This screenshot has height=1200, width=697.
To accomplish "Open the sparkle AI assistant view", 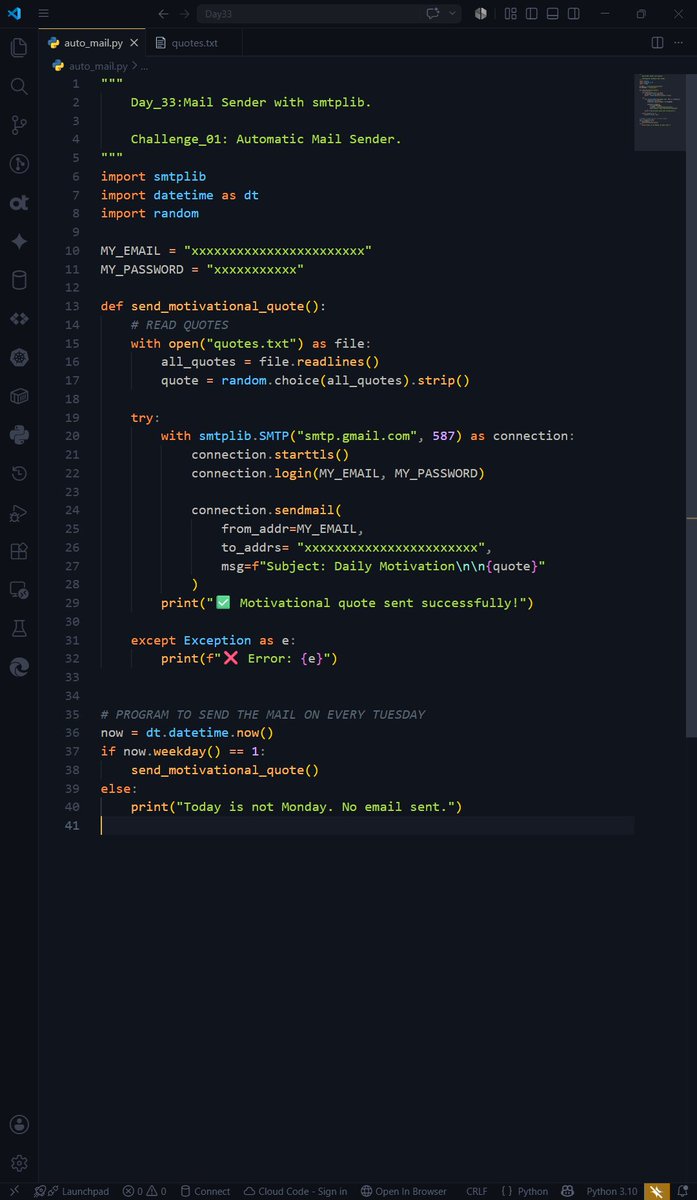I will pos(19,241).
